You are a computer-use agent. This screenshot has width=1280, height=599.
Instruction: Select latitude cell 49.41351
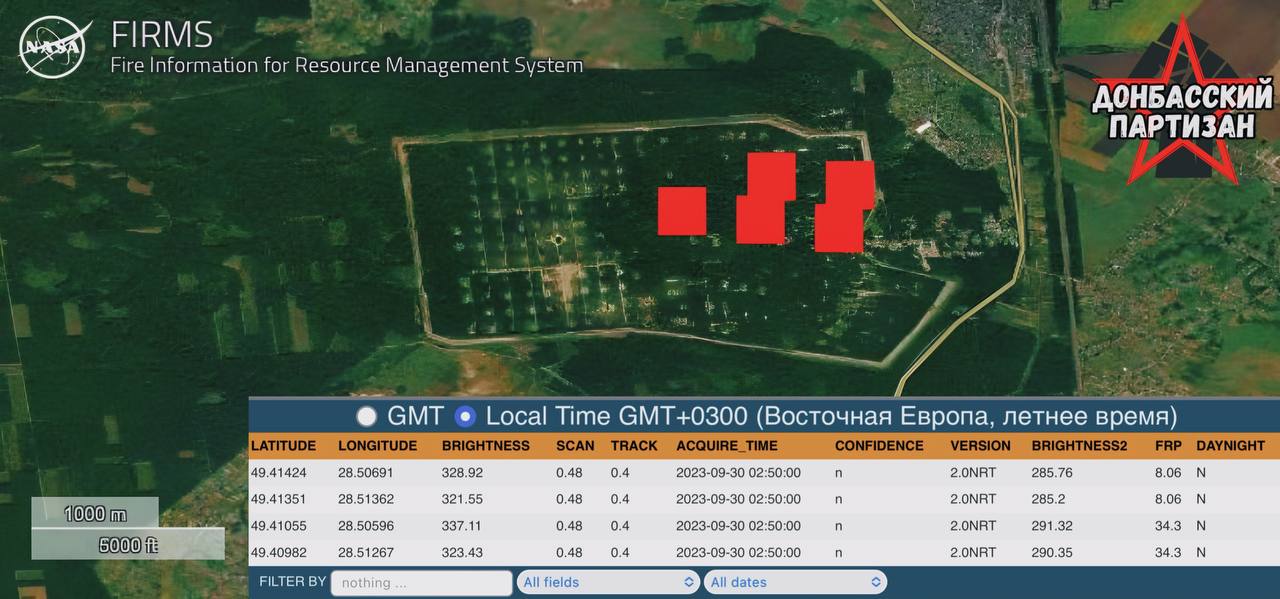pos(278,499)
